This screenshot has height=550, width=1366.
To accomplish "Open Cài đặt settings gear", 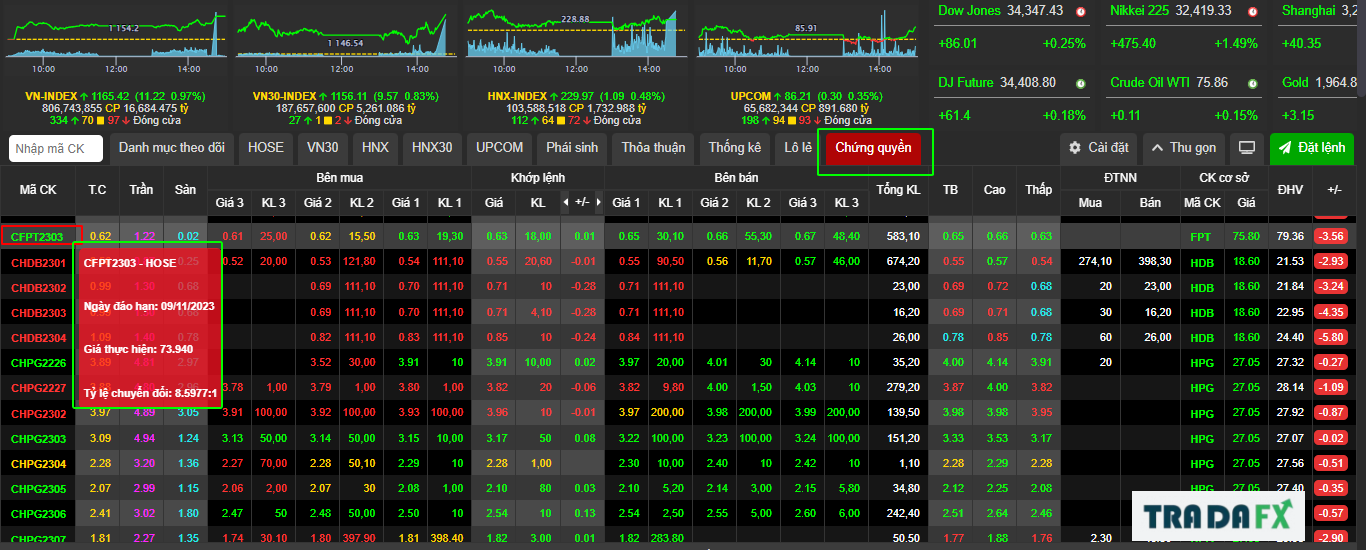I will pos(1098,148).
